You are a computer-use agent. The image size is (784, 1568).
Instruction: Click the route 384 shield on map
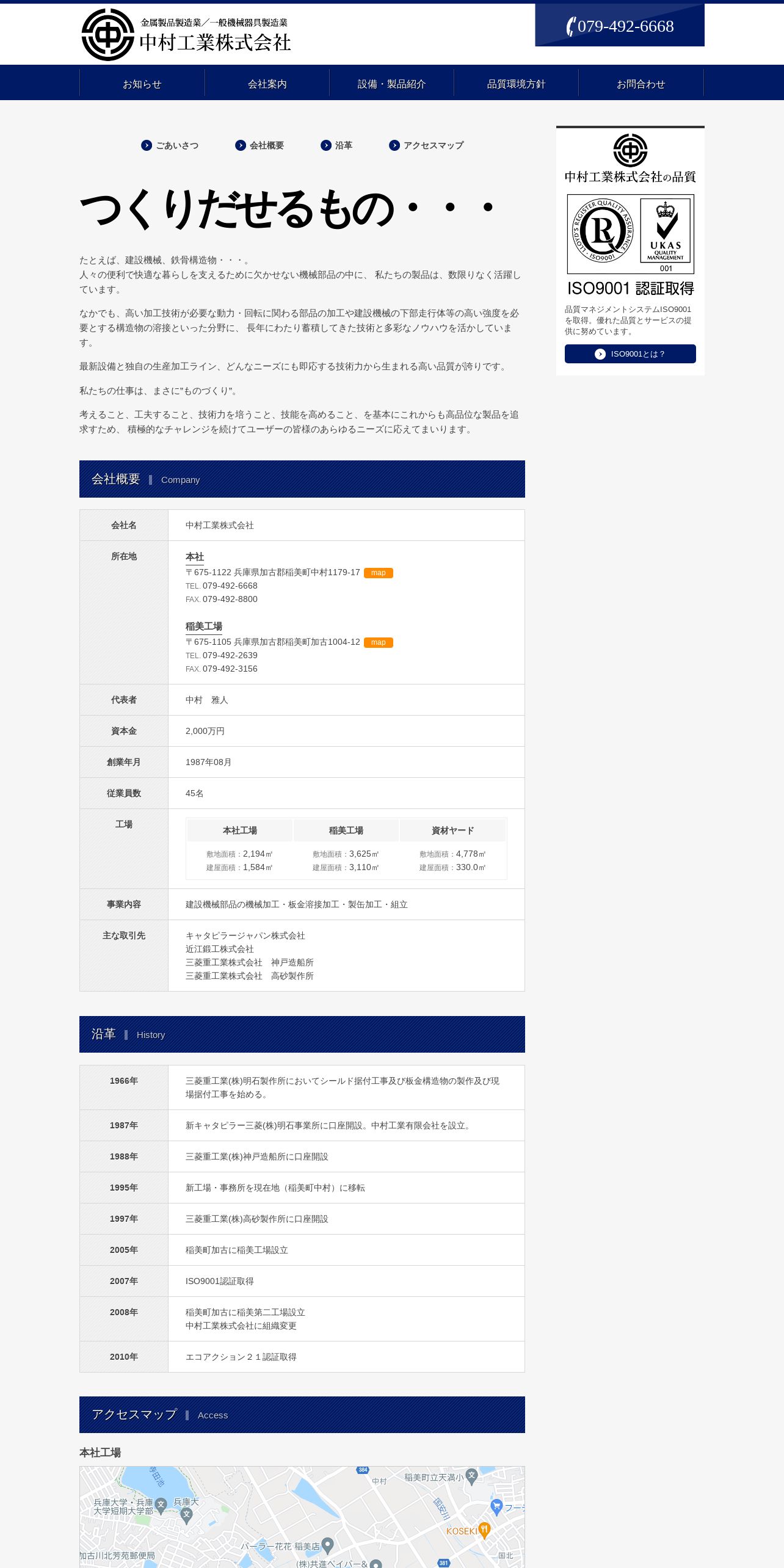pyautogui.click(x=363, y=1470)
